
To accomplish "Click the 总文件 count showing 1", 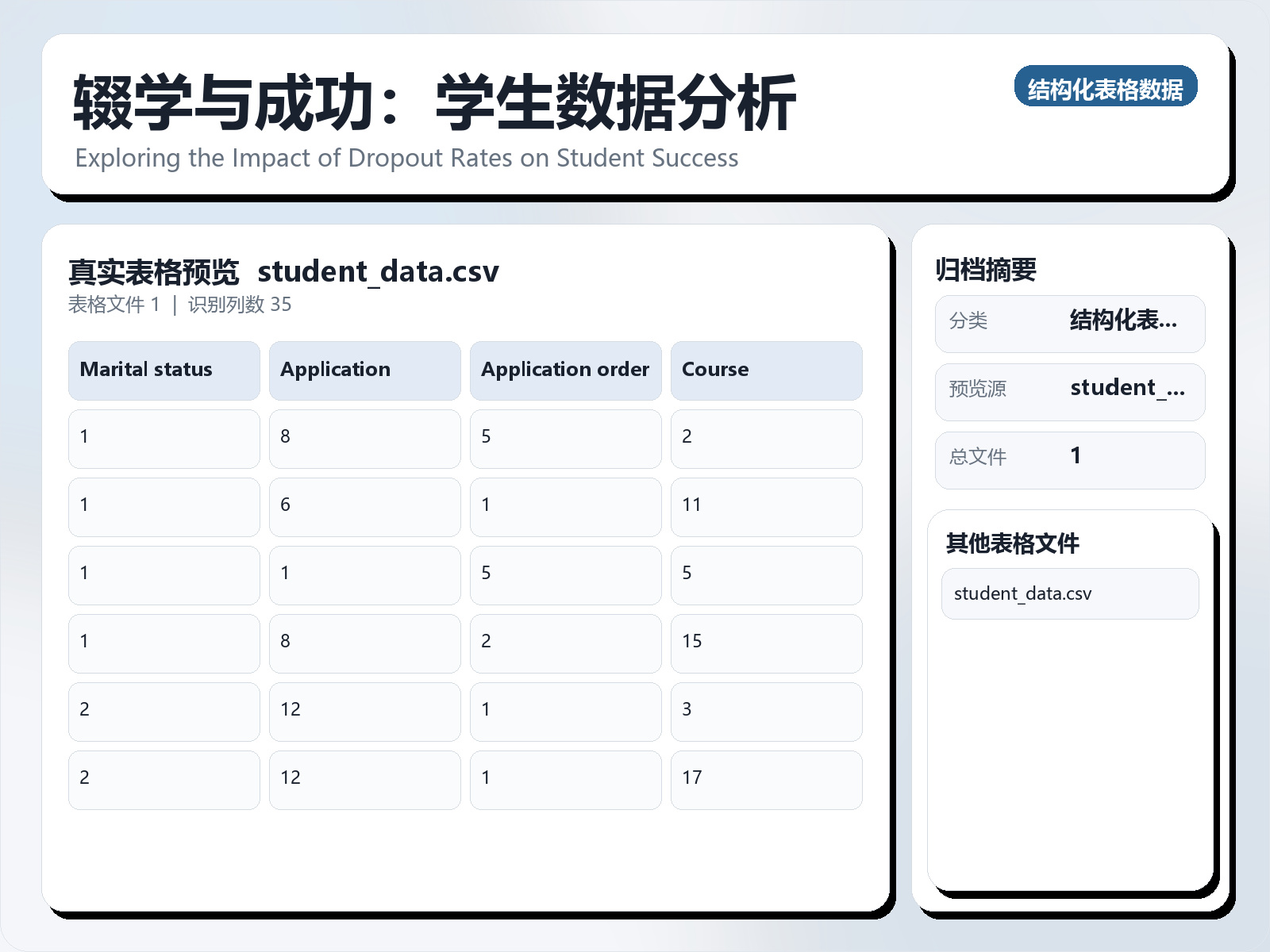I will pyautogui.click(x=1069, y=459).
